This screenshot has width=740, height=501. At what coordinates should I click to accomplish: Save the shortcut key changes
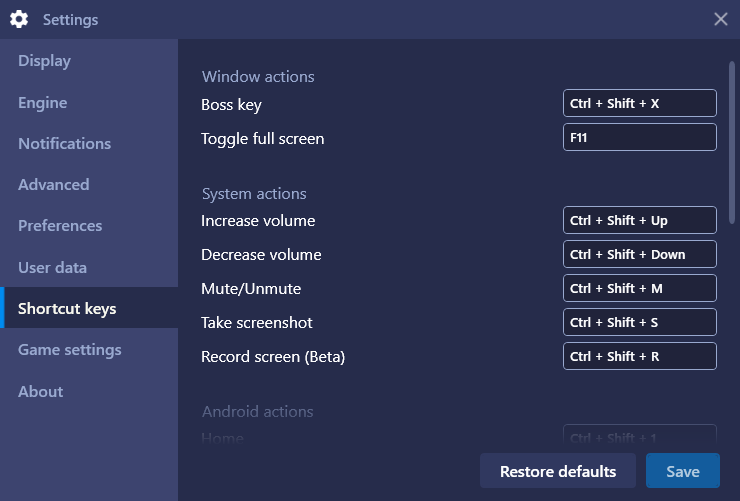(682, 471)
